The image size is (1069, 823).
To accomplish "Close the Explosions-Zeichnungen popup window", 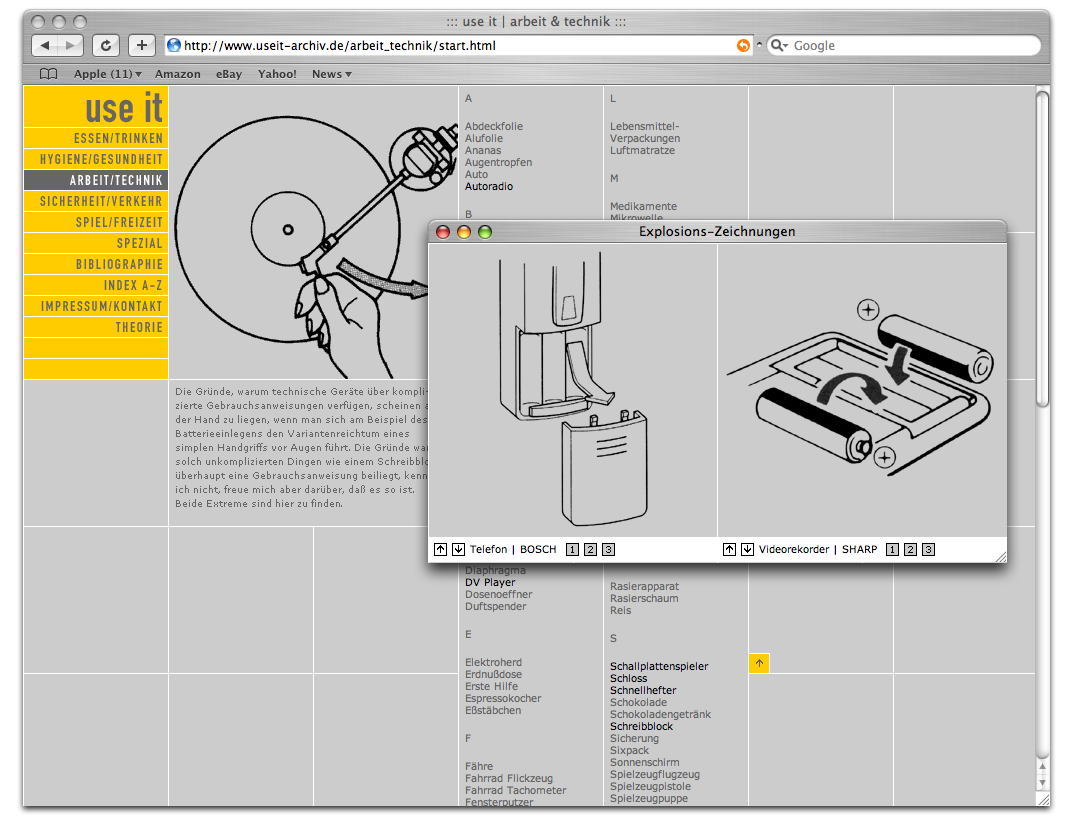I will [x=443, y=232].
